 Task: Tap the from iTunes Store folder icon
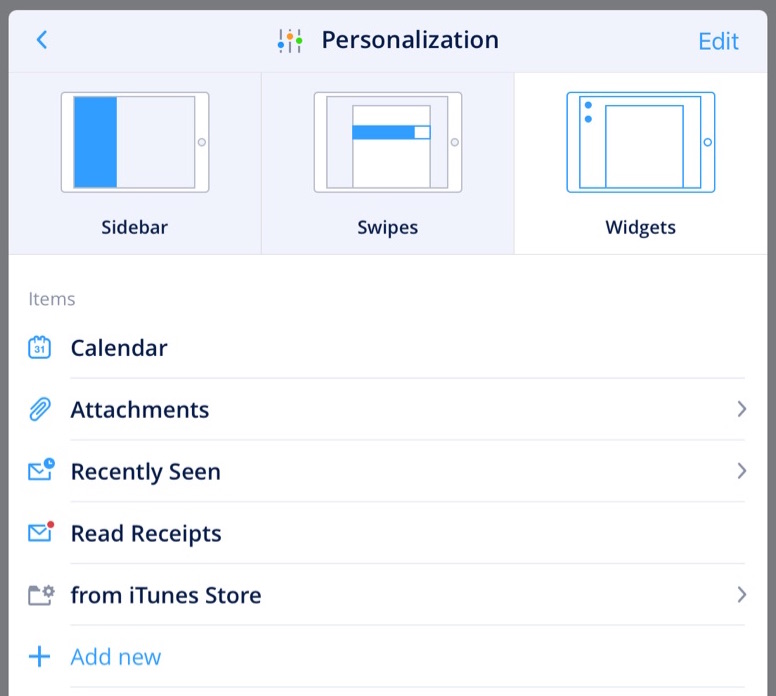tap(40, 595)
